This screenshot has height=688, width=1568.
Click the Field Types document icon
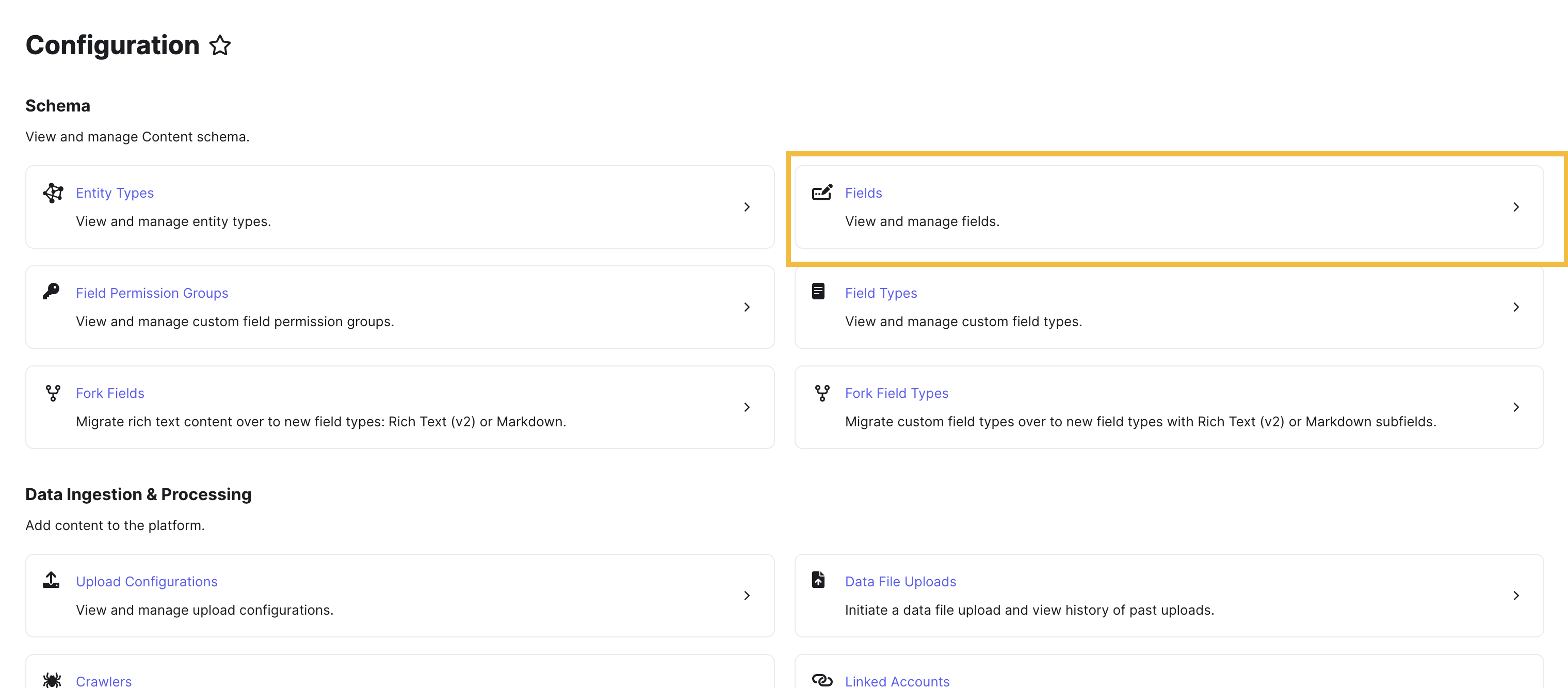pyautogui.click(x=819, y=292)
